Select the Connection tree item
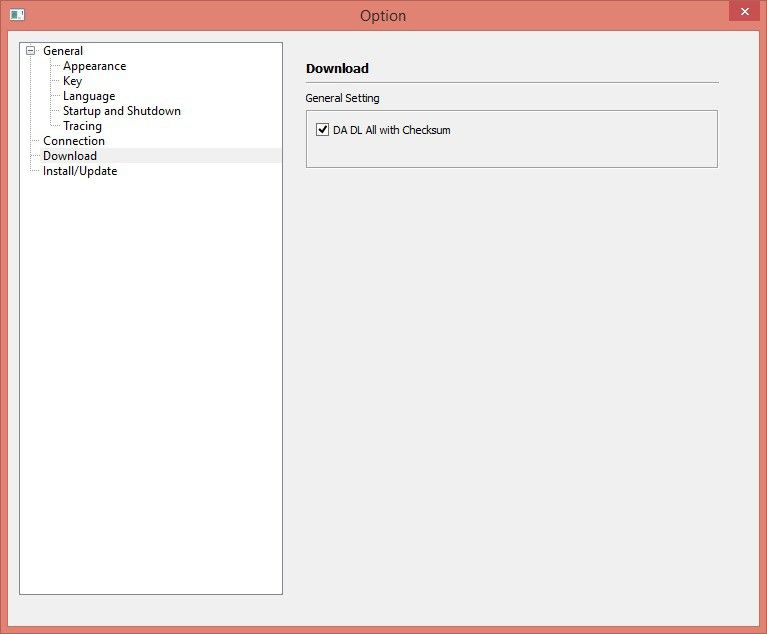 [74, 141]
